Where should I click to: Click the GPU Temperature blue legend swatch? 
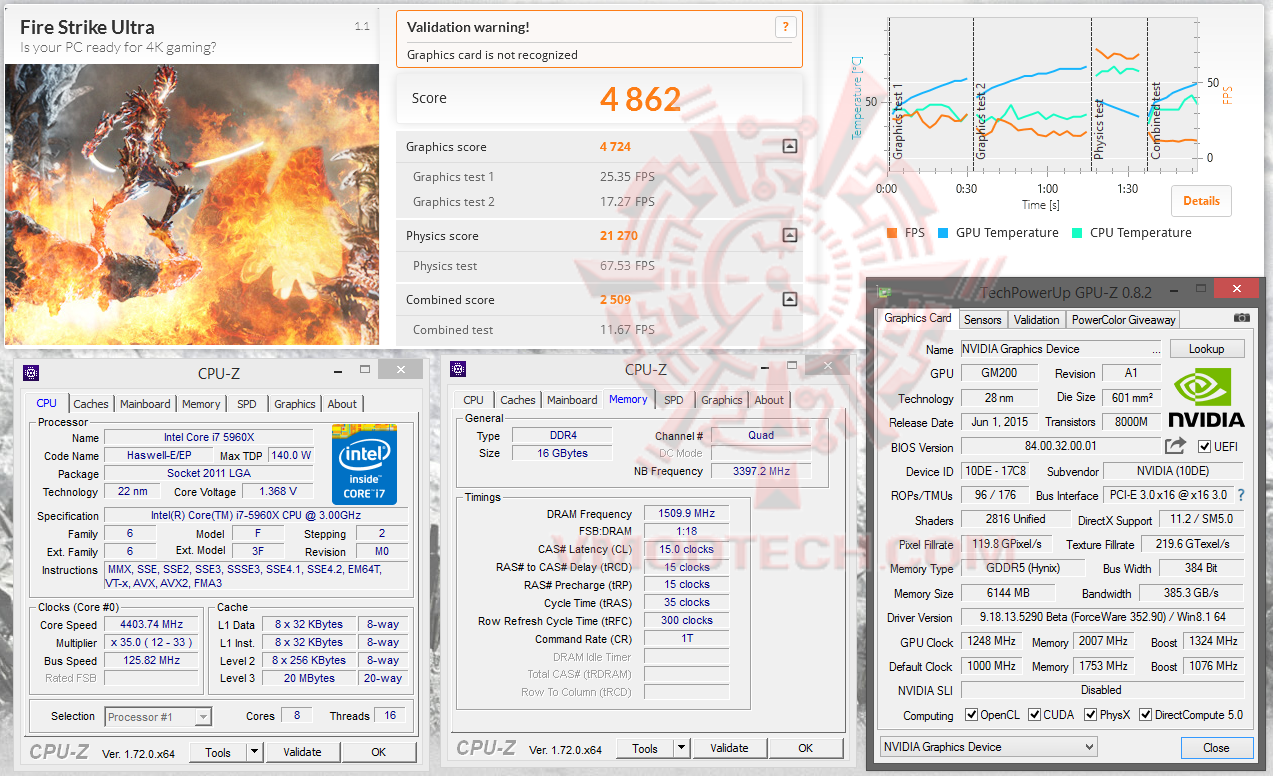pyautogui.click(x=943, y=233)
